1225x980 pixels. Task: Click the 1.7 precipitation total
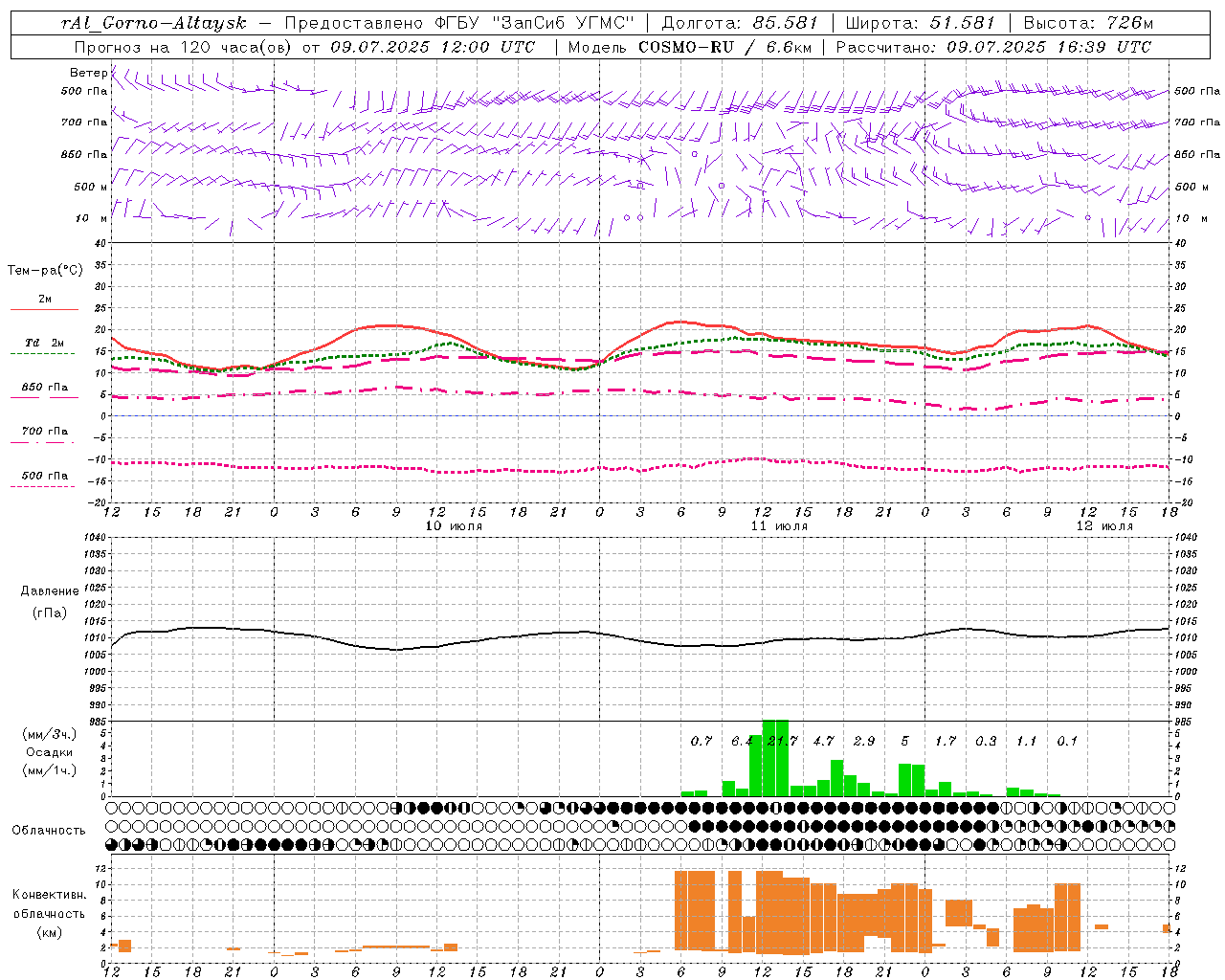tap(945, 741)
